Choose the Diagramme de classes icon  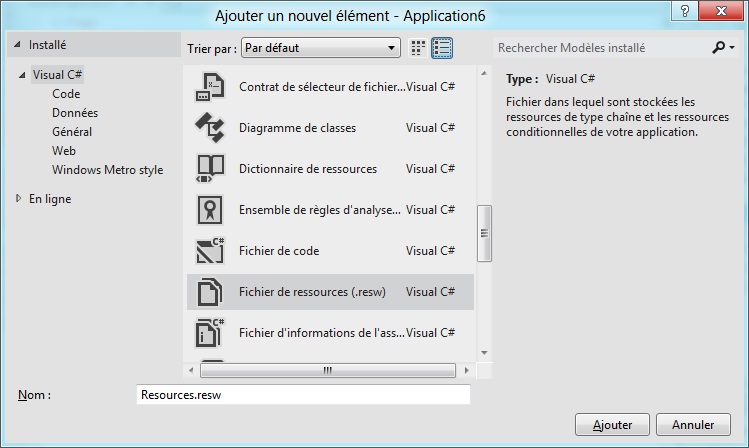coord(210,128)
